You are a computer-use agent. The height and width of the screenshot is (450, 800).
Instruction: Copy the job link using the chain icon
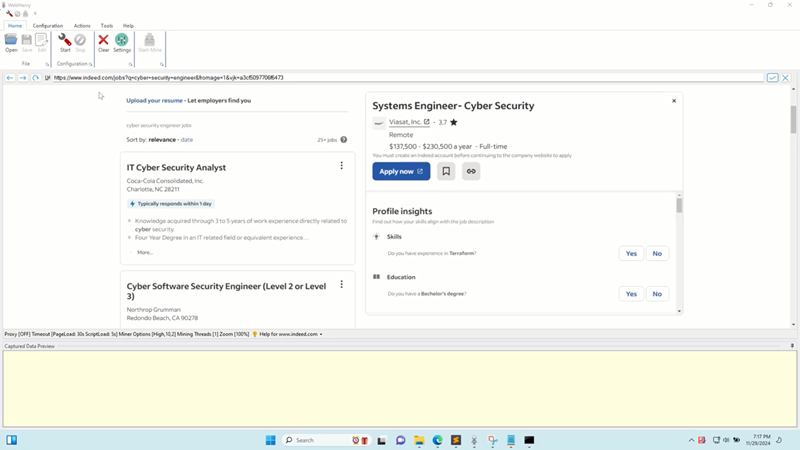(x=471, y=171)
